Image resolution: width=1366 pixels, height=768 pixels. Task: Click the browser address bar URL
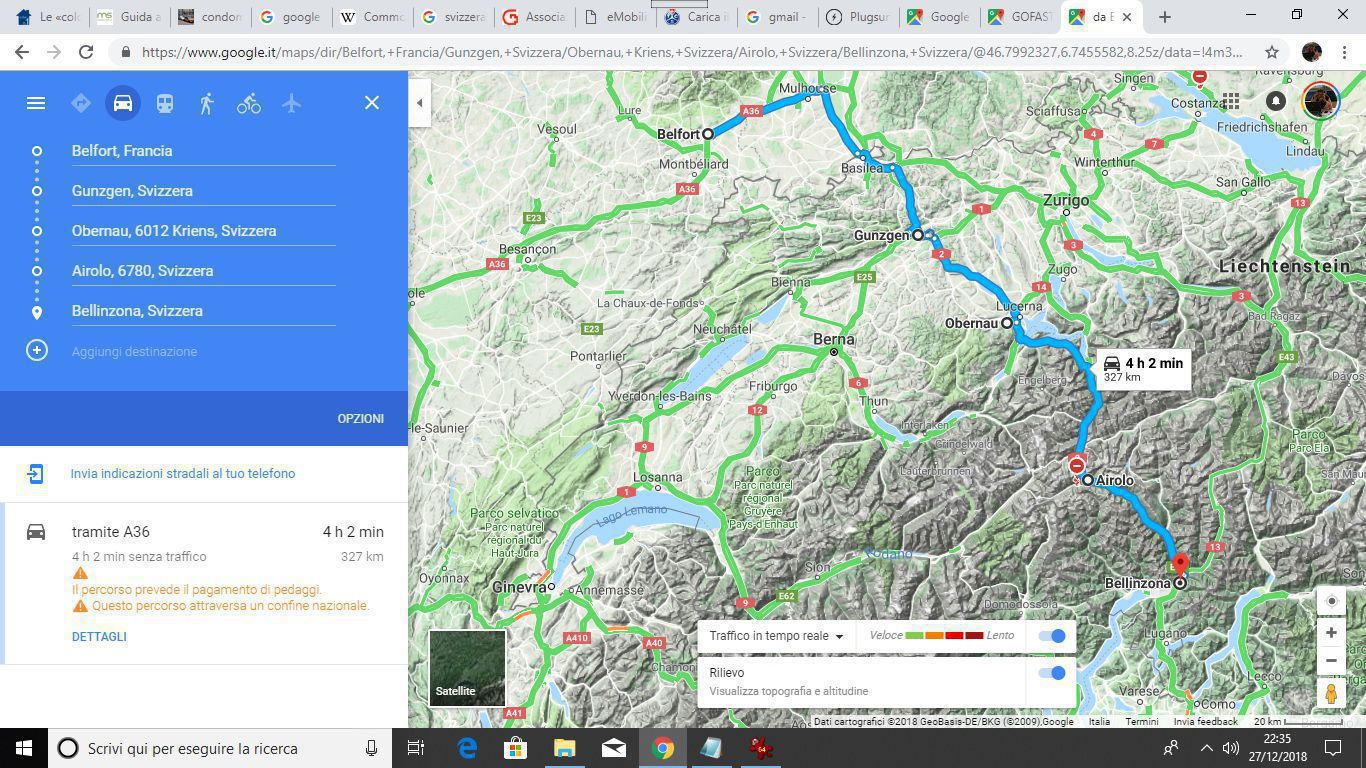[692, 51]
